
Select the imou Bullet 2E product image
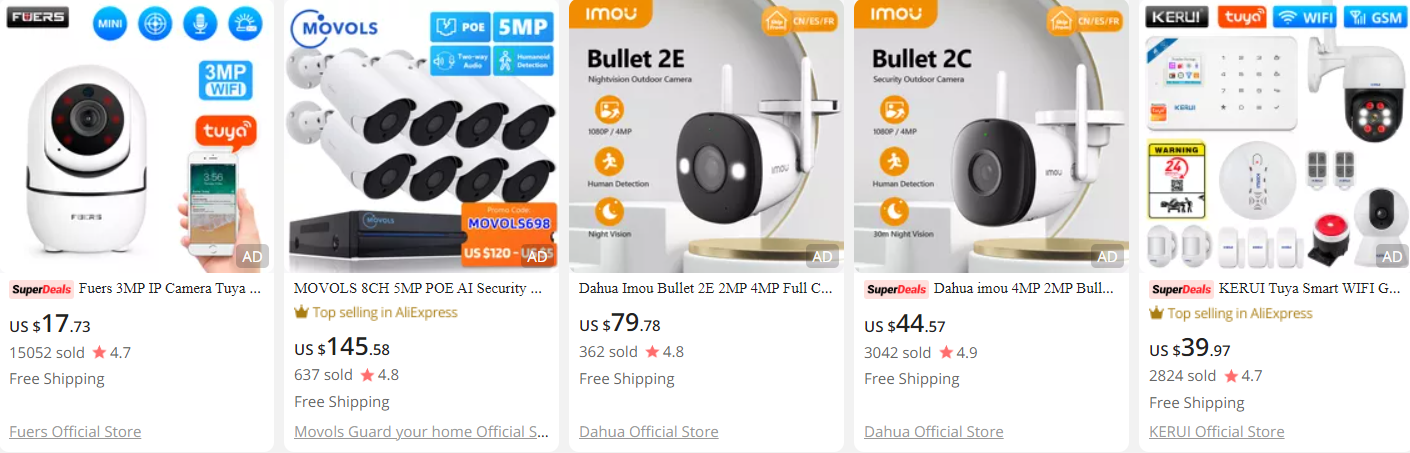coord(706,136)
